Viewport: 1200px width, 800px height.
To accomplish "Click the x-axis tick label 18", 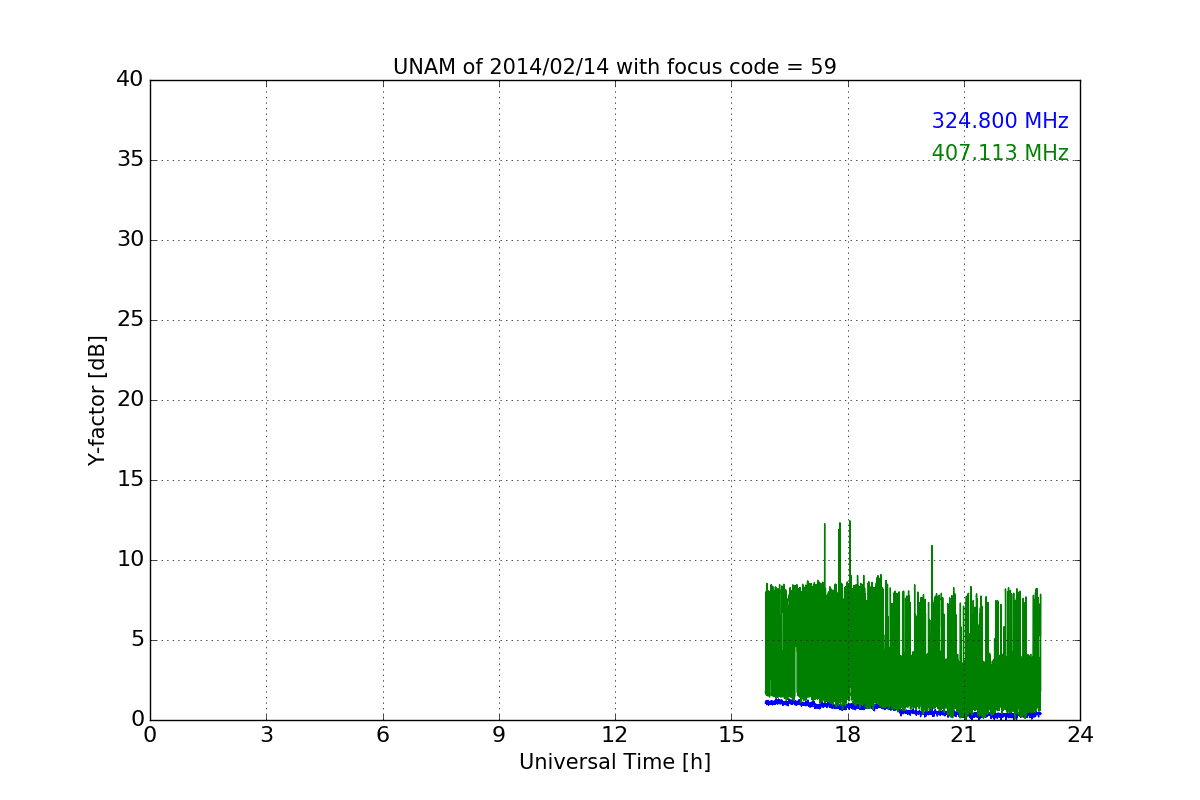I will tap(847, 735).
